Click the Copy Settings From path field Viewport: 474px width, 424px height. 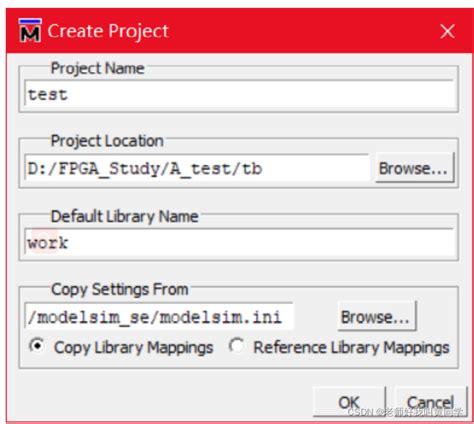(159, 316)
